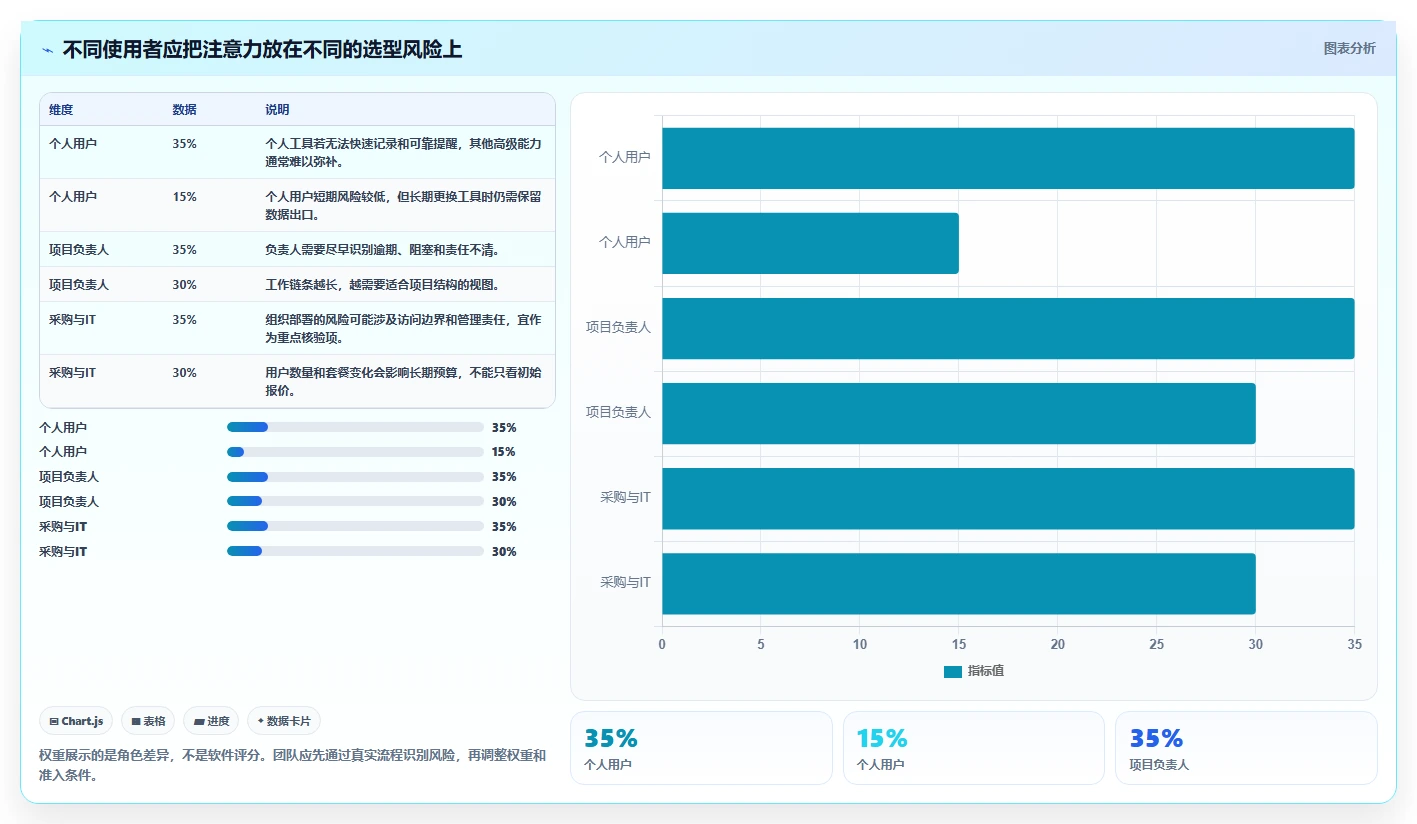Viewport: 1417px width, 824px height.
Task: Click the 35% 项目负责人 stat card
Action: pyautogui.click(x=1246, y=748)
